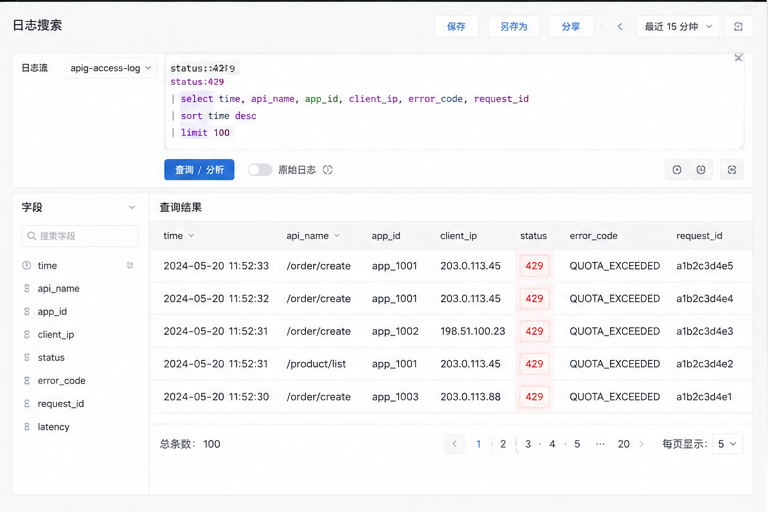Click type icon before client_ip field
This screenshot has width=768, height=512.
[26, 334]
